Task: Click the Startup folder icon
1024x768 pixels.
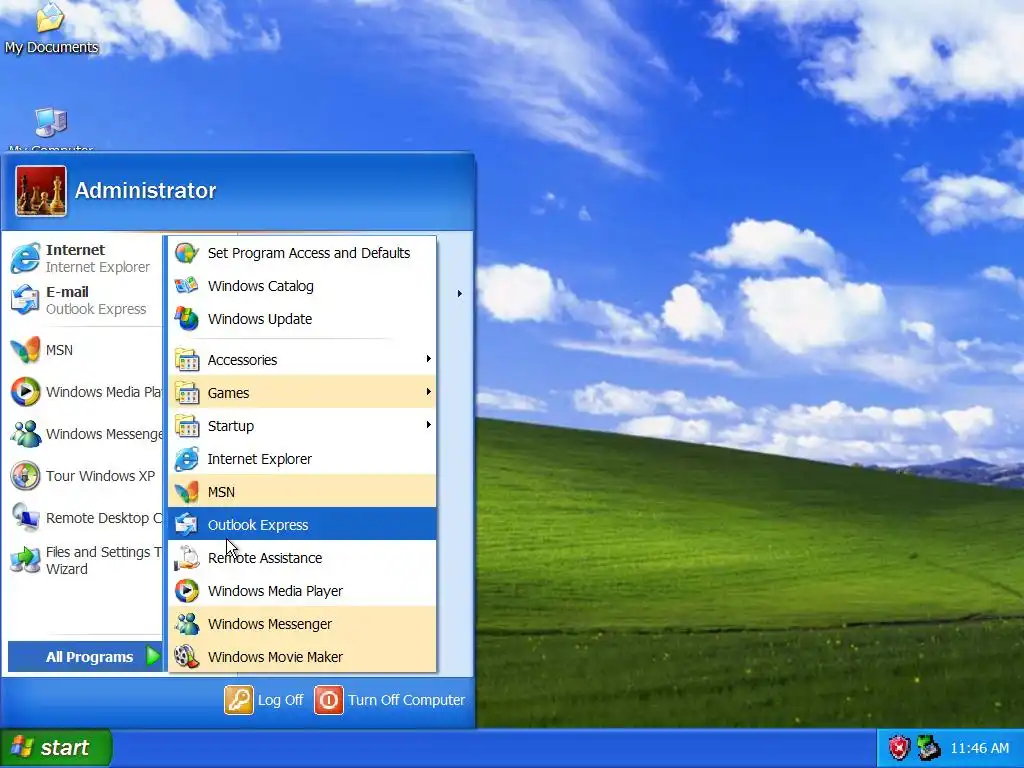Action: point(187,426)
